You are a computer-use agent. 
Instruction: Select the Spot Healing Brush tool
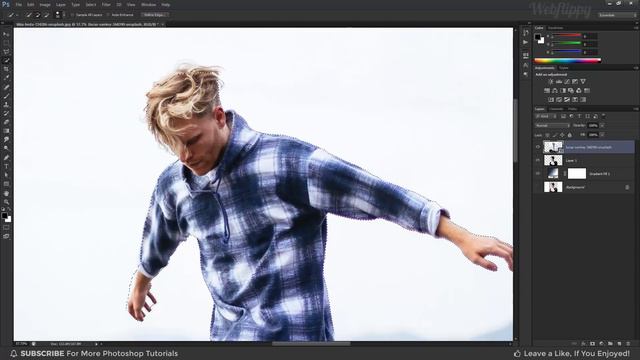click(6, 87)
